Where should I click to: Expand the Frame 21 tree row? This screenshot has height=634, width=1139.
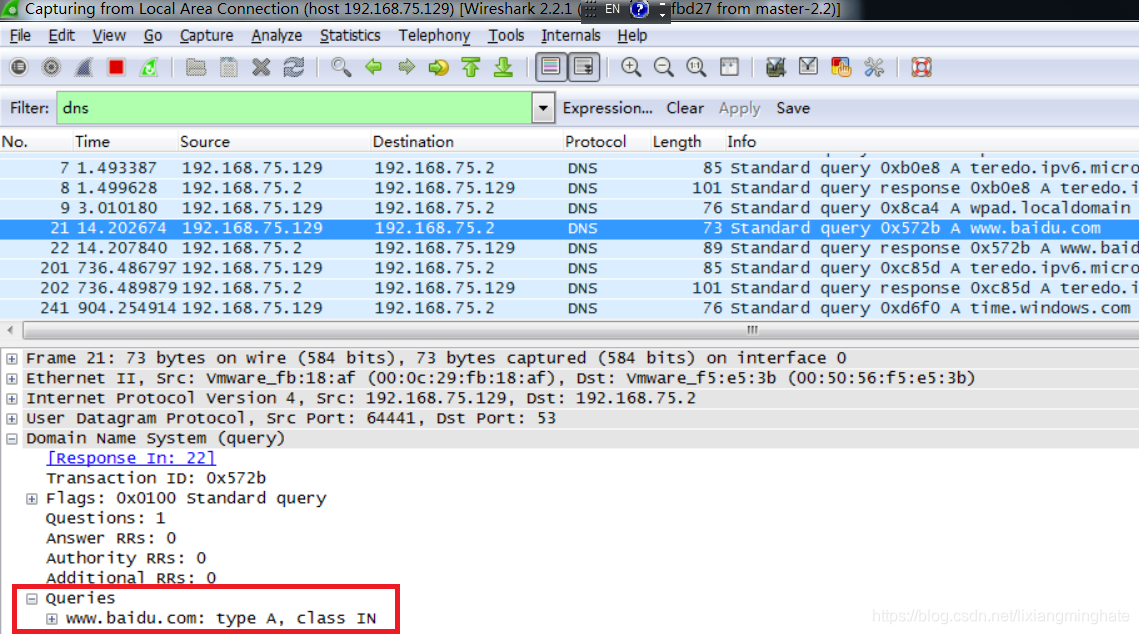tap(12, 359)
